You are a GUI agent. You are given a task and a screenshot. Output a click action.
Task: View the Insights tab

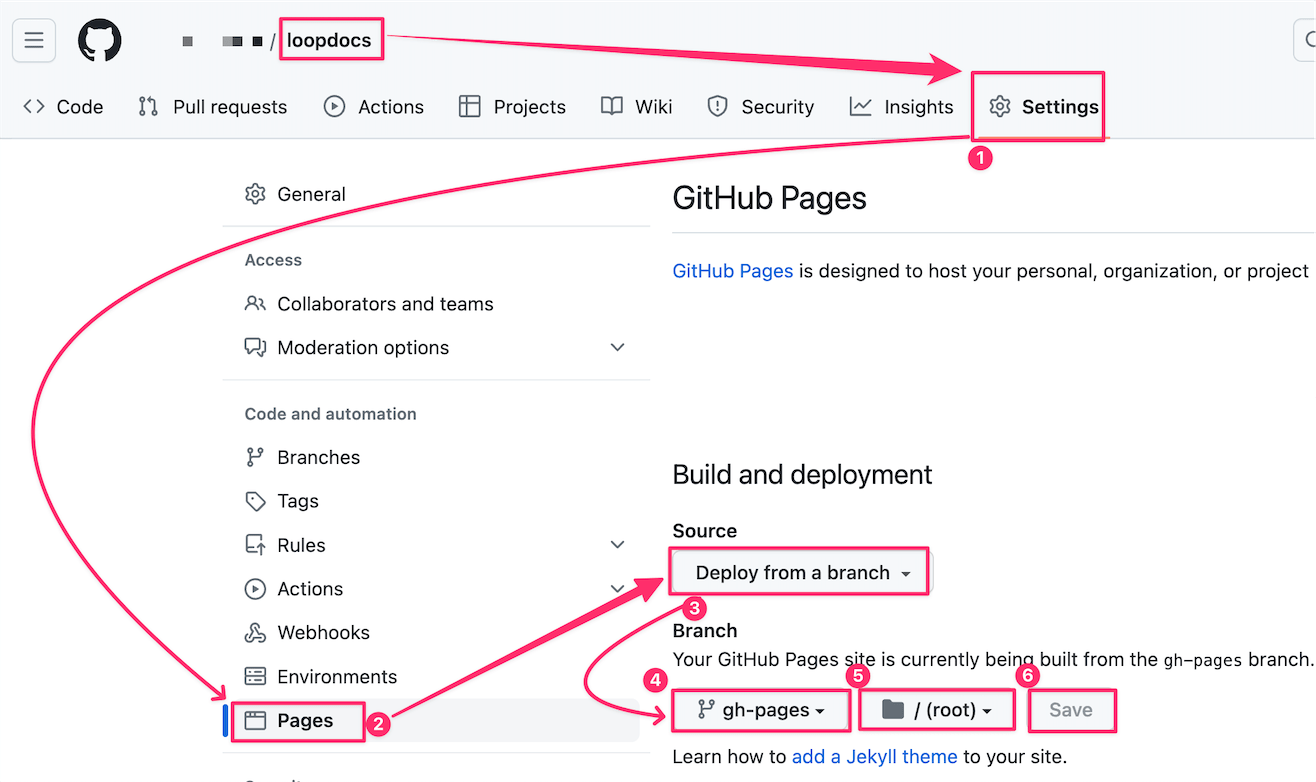tap(902, 107)
